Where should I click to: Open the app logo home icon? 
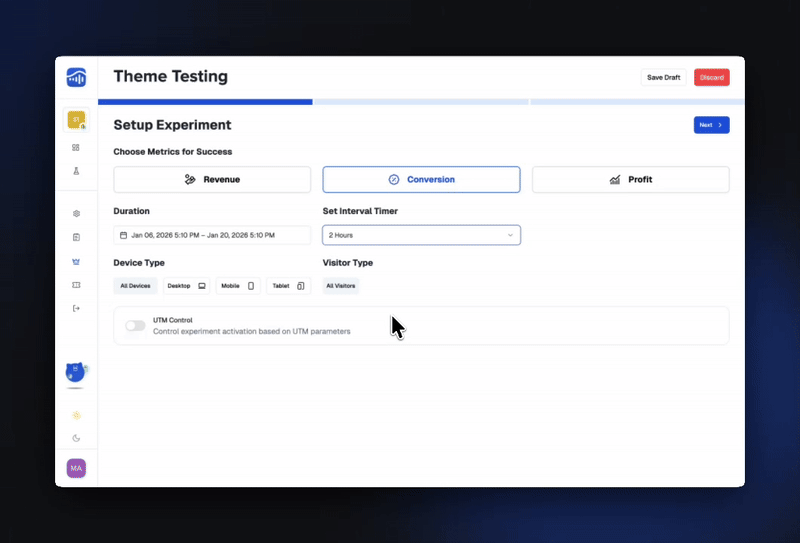tap(76, 78)
